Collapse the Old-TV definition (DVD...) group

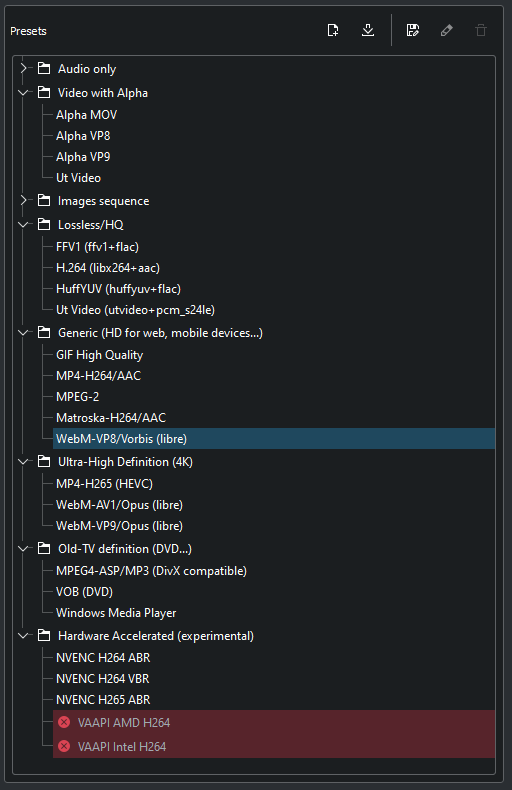point(23,549)
